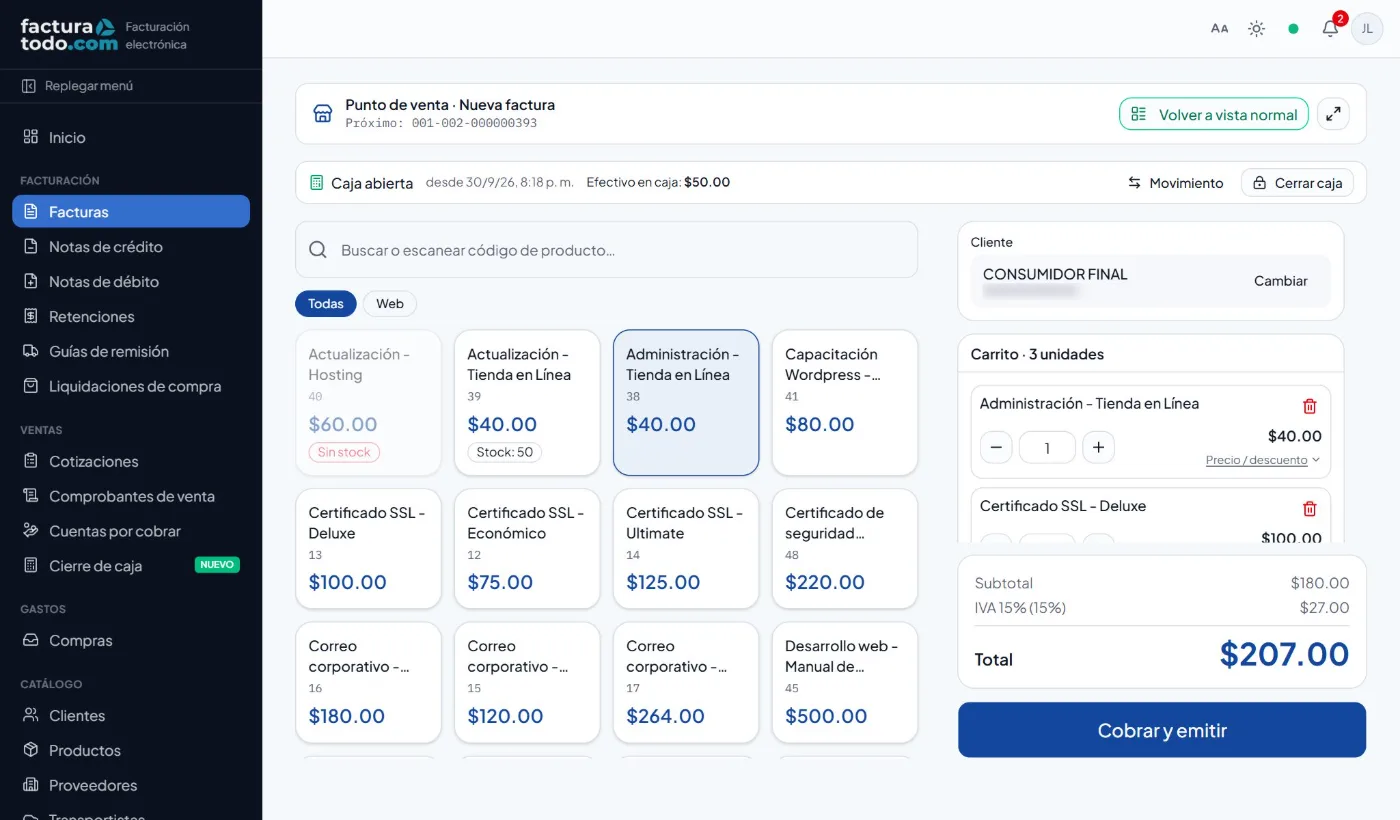Add Actualización – Tienda en Línea card
Image resolution: width=1400 pixels, height=820 pixels.
pyautogui.click(x=527, y=403)
